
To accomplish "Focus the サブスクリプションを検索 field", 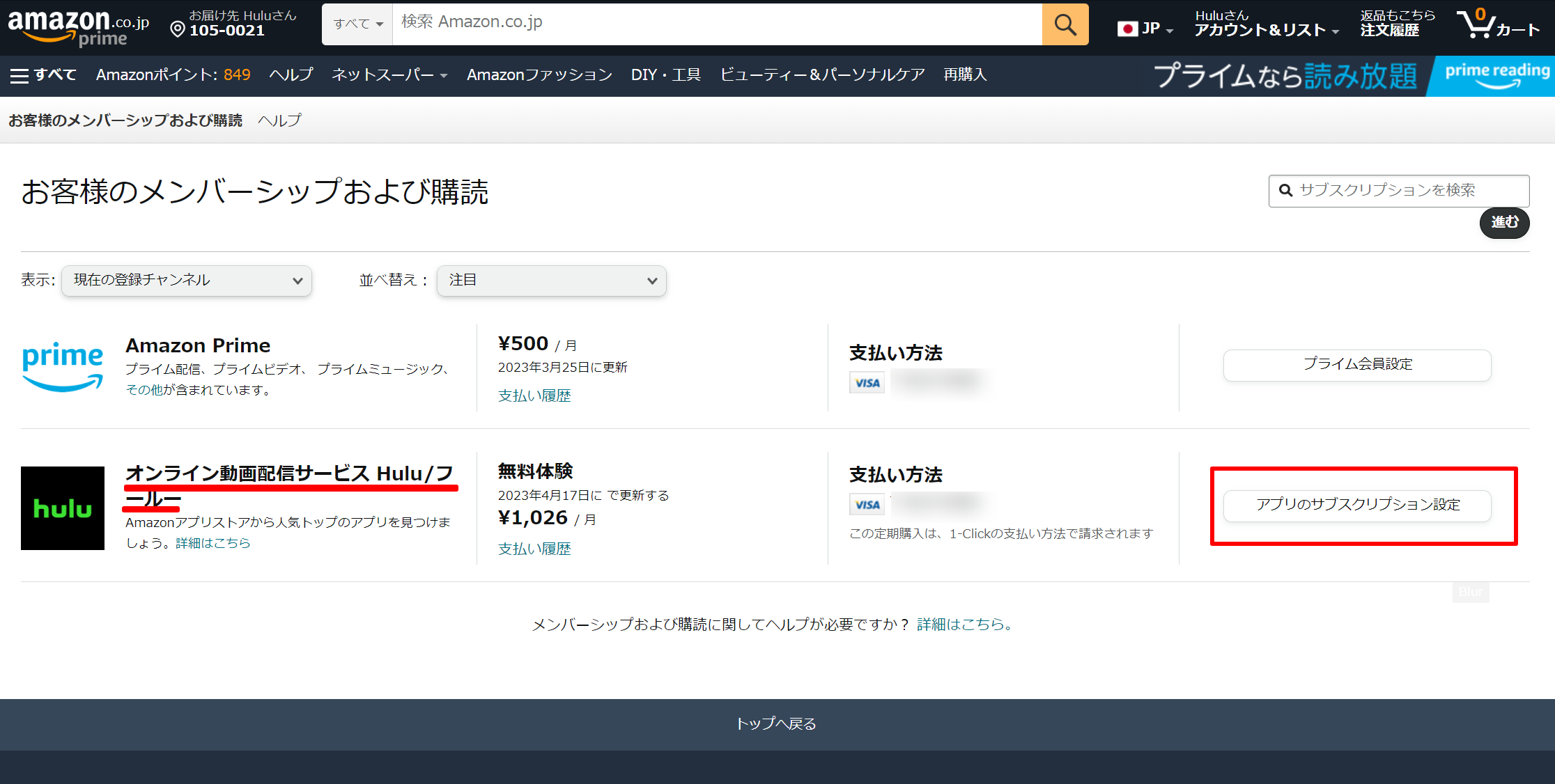I will (x=1399, y=190).
